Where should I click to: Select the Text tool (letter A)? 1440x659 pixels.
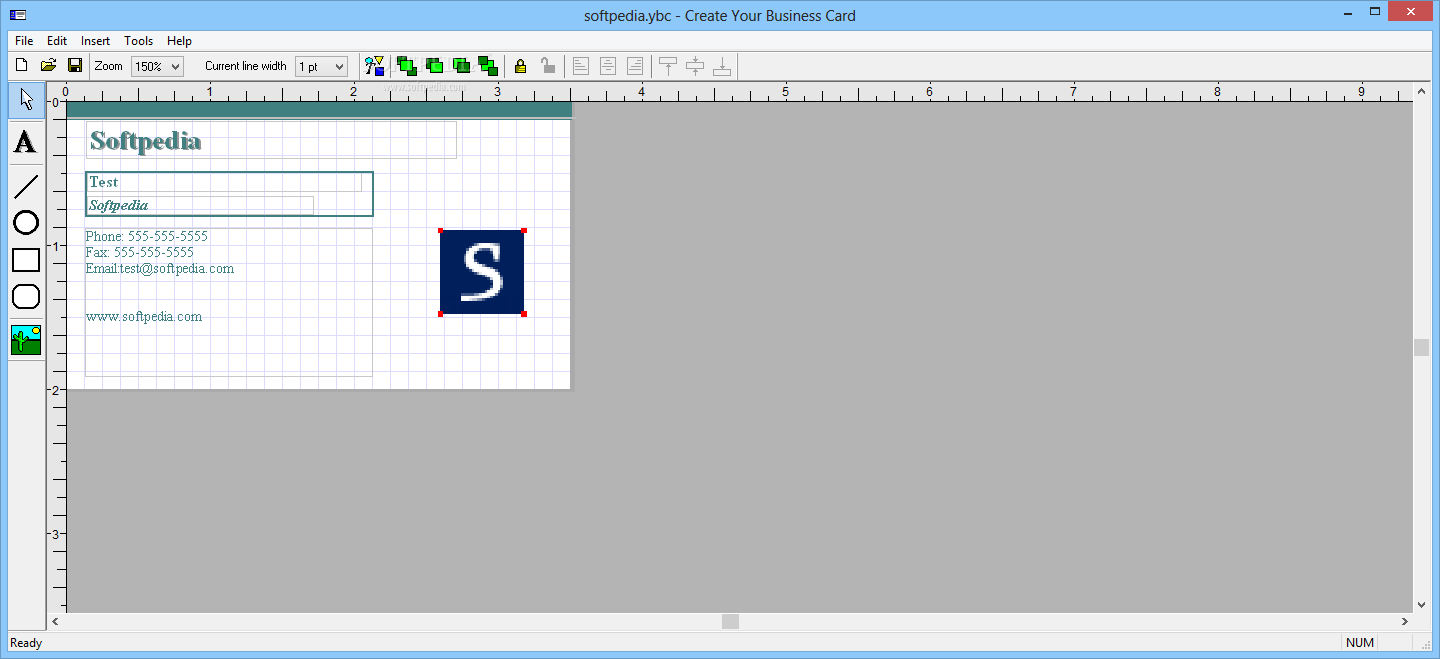[26, 142]
